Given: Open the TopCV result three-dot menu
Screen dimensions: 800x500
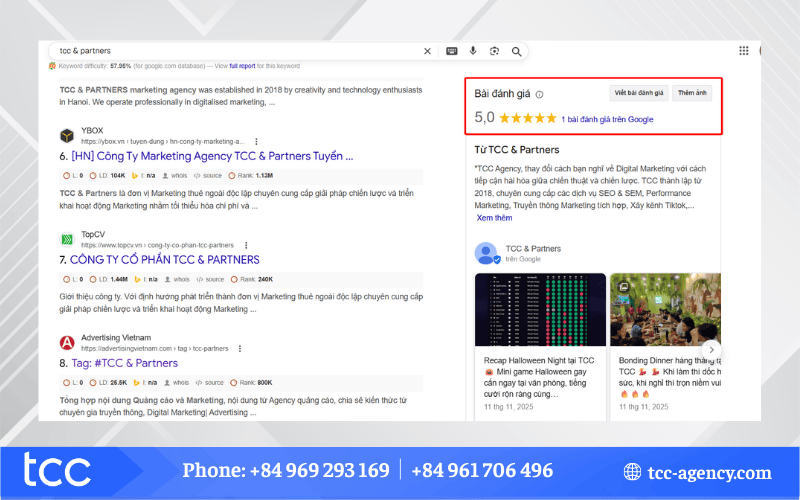Looking at the screenshot, I should pos(246,245).
